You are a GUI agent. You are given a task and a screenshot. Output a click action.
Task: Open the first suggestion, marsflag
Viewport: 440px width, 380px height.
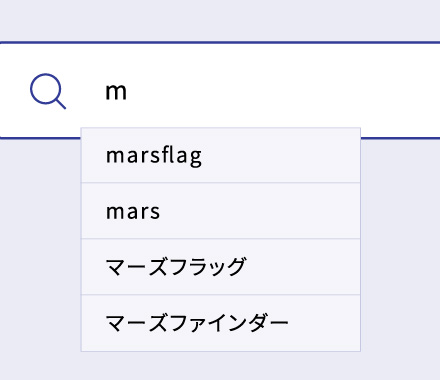click(x=221, y=155)
